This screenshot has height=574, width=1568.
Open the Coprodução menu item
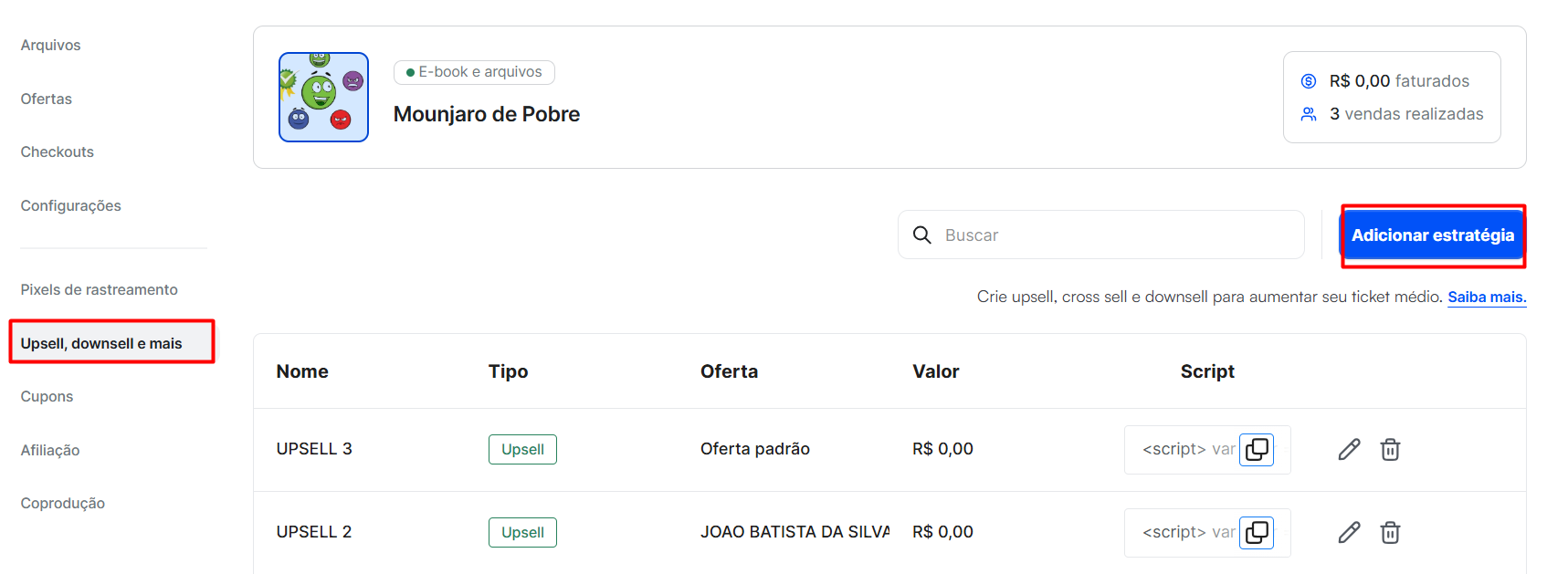[x=63, y=504]
